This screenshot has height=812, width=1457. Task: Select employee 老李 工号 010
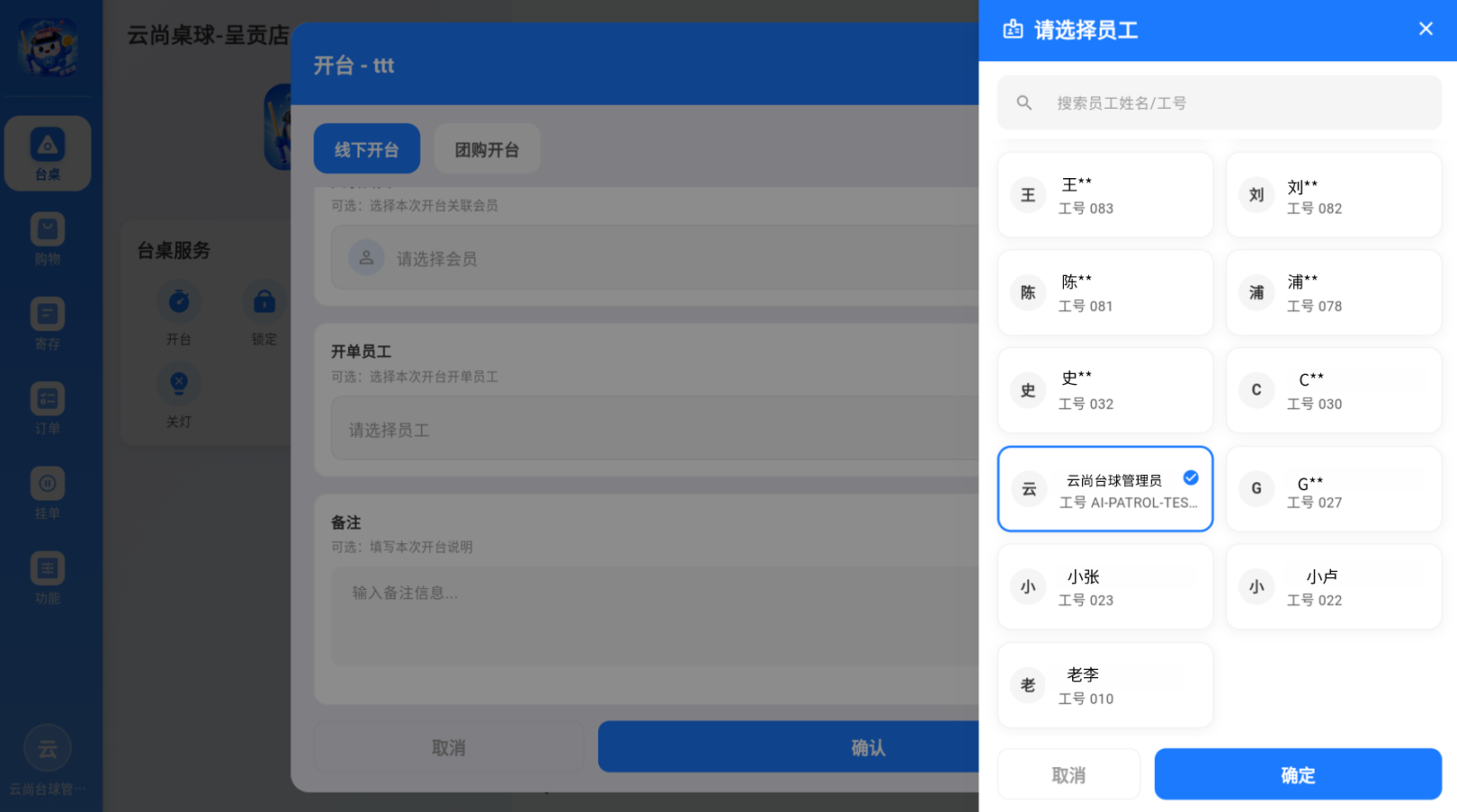(x=1105, y=685)
